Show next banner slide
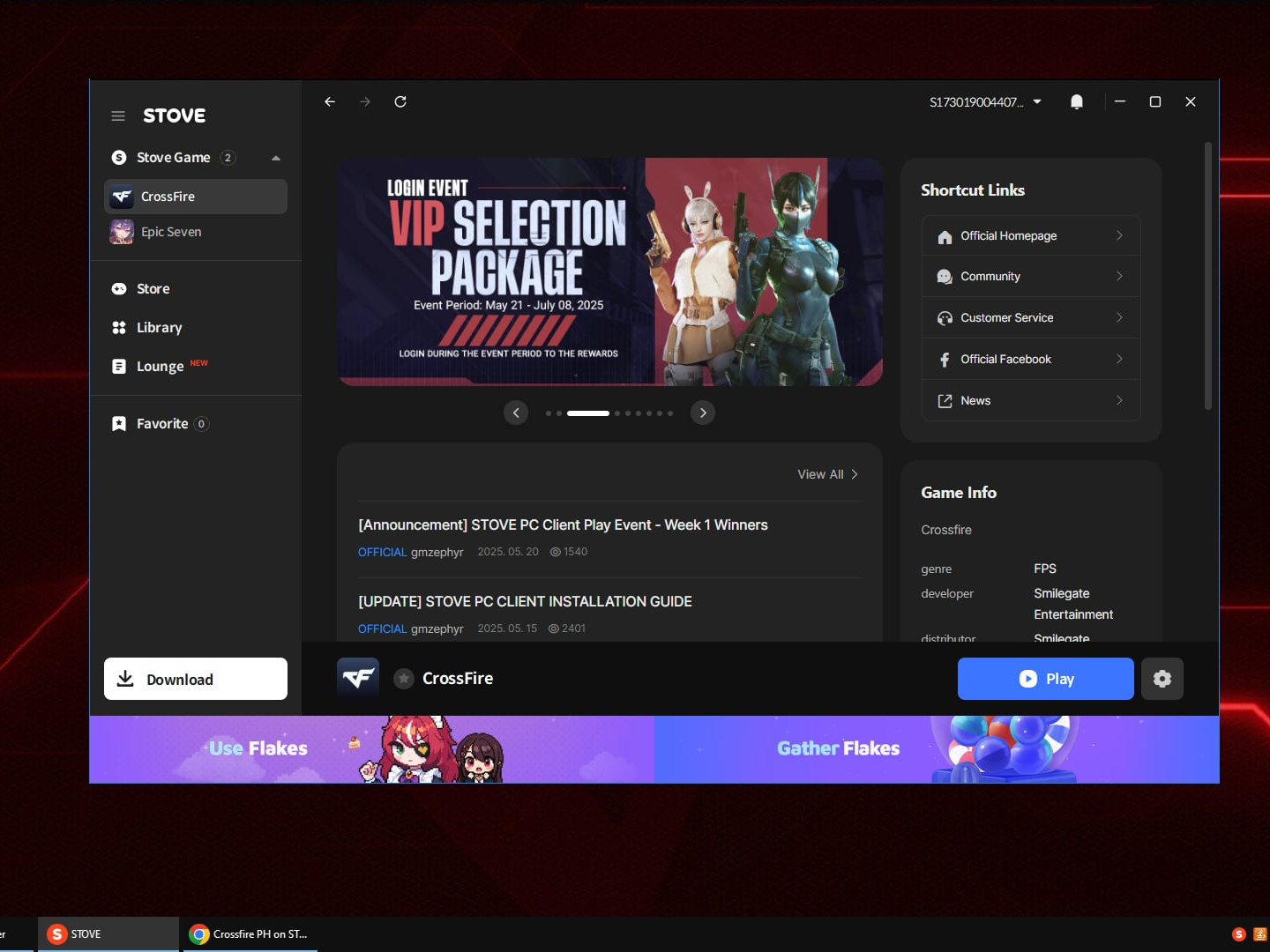Image resolution: width=1270 pixels, height=952 pixels. 703,413
